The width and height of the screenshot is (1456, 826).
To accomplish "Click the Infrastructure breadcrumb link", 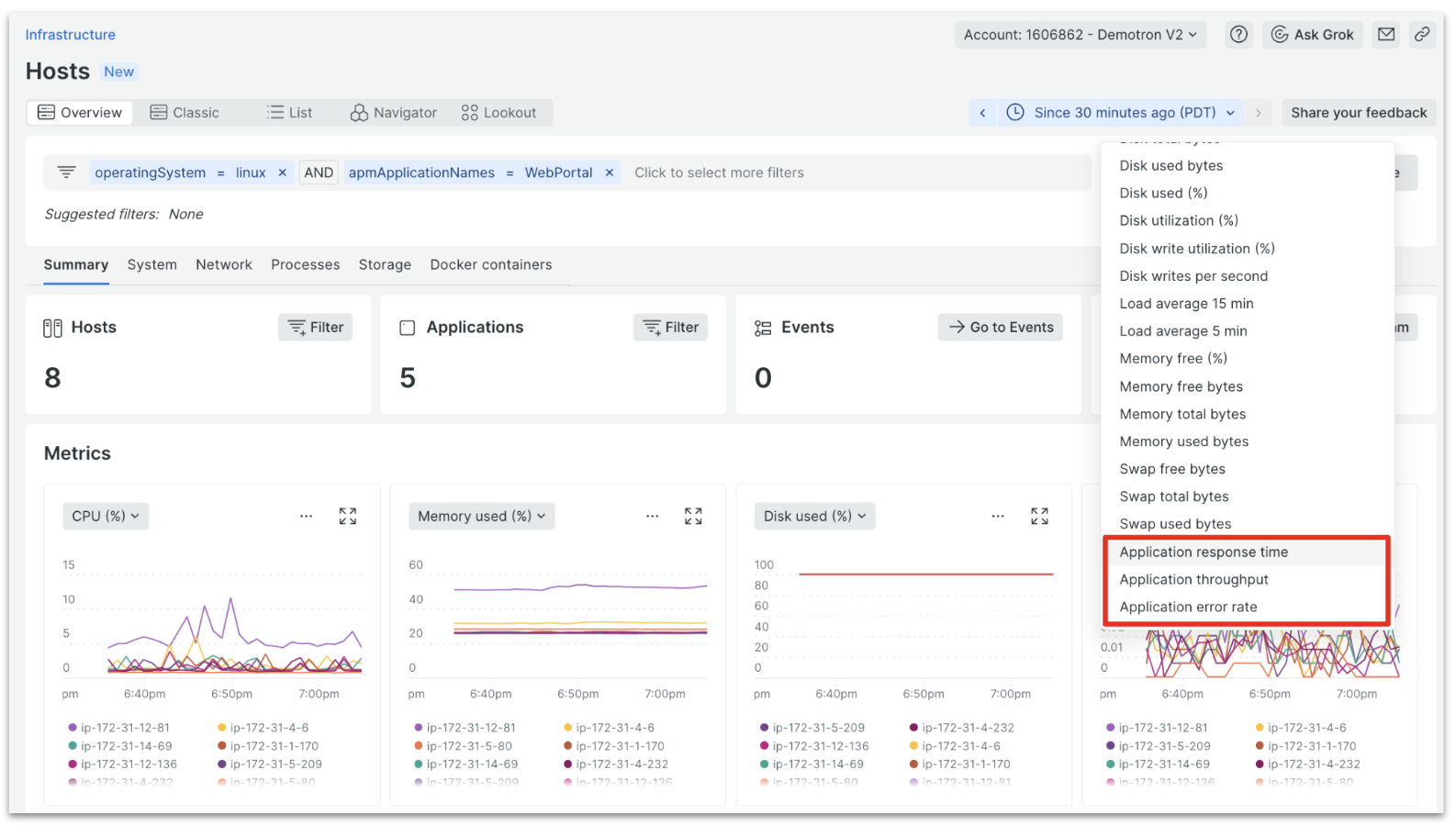I will pos(71,35).
